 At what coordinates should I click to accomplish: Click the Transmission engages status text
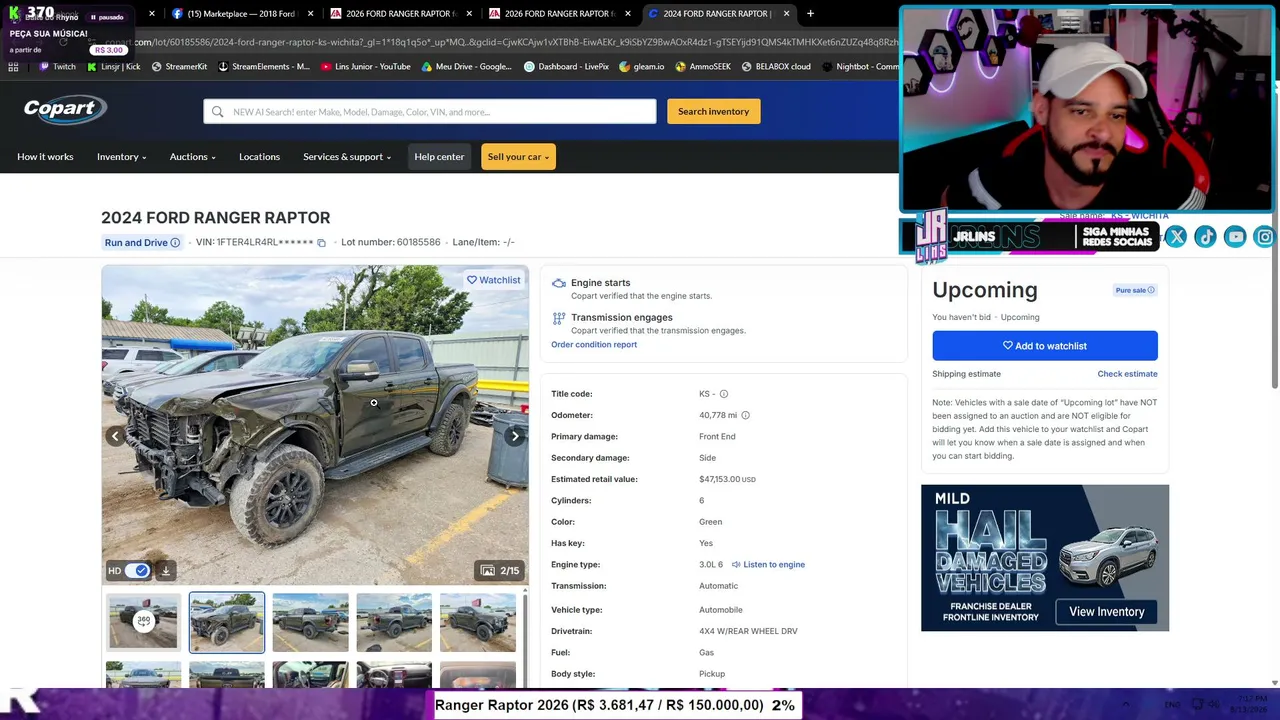622,318
